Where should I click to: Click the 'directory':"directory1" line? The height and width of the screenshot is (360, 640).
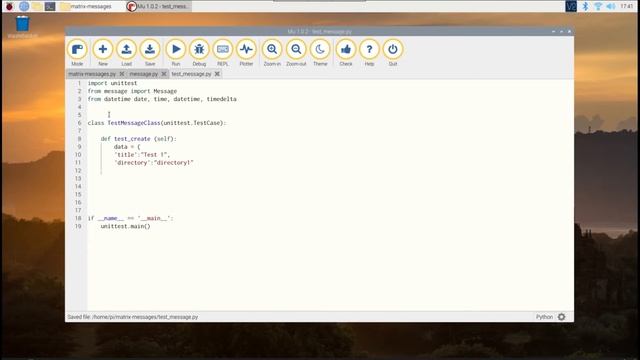(x=153, y=162)
